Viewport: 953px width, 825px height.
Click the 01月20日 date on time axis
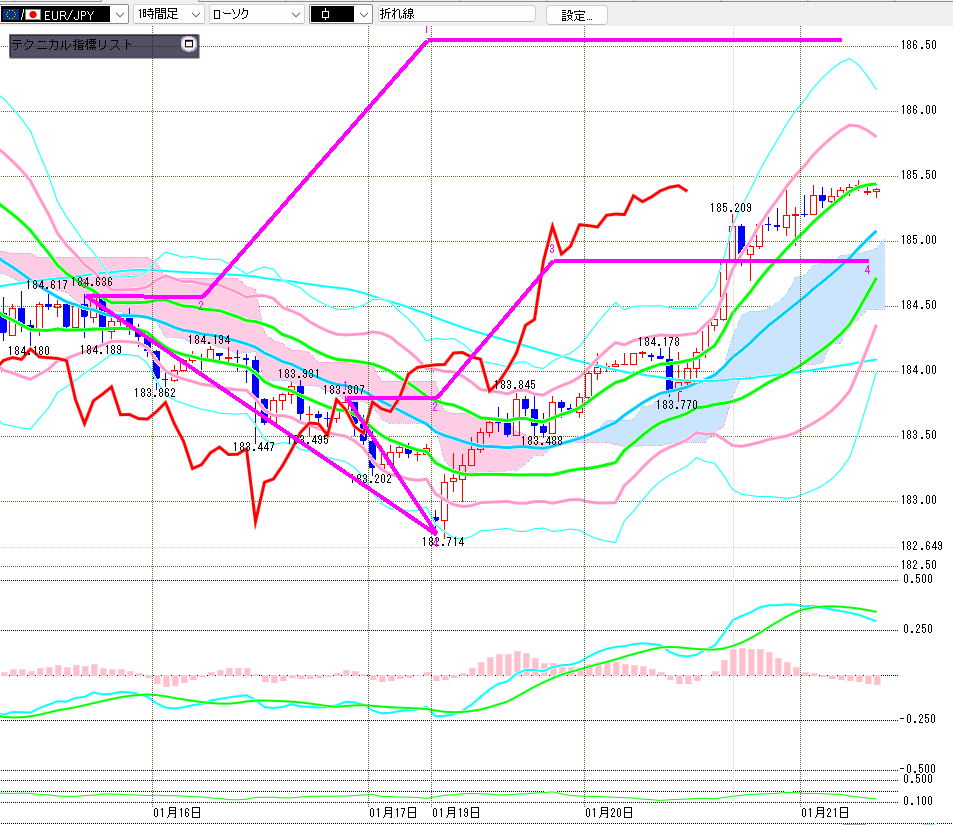(610, 814)
